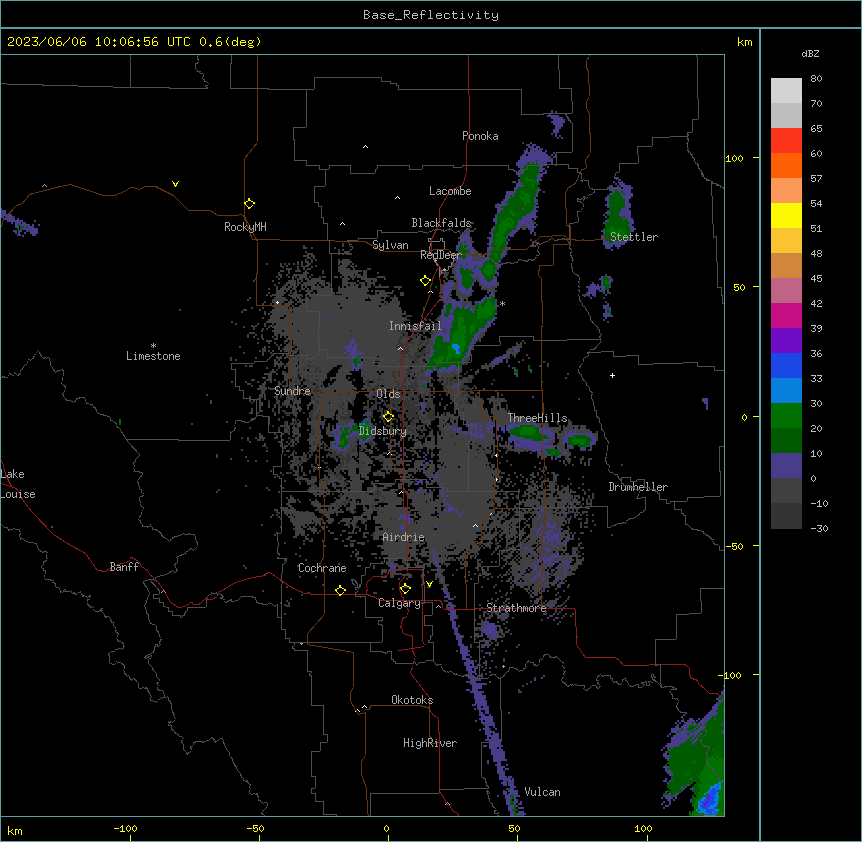862x842 pixels.
Task: Click the RedDeer city label
Action: pyautogui.click(x=440, y=255)
